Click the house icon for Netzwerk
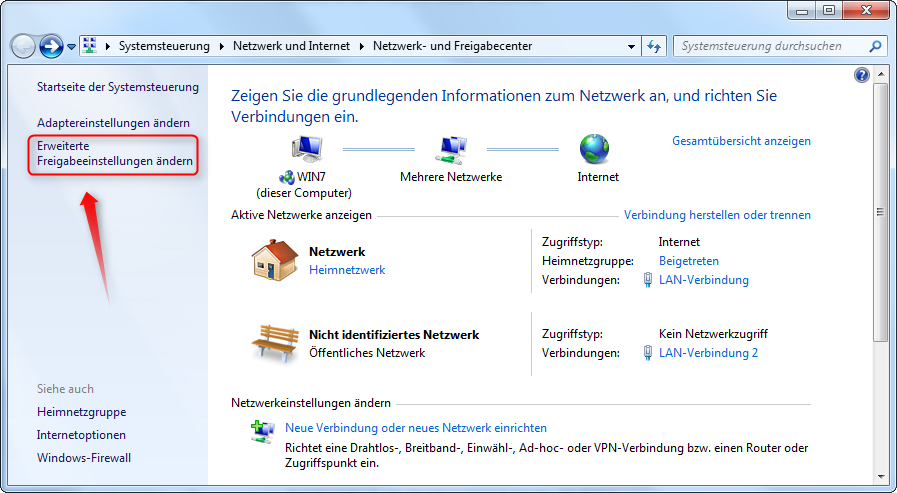The image size is (897, 493). pyautogui.click(x=275, y=260)
